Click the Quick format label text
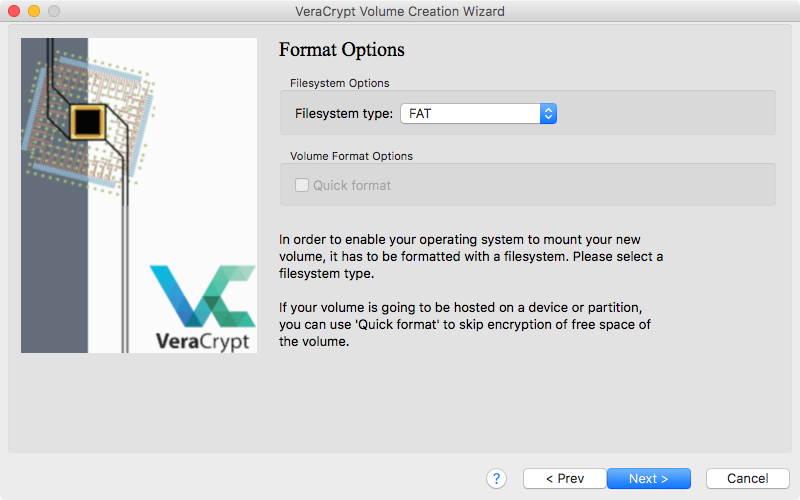Image resolution: width=800 pixels, height=500 pixels. click(352, 185)
